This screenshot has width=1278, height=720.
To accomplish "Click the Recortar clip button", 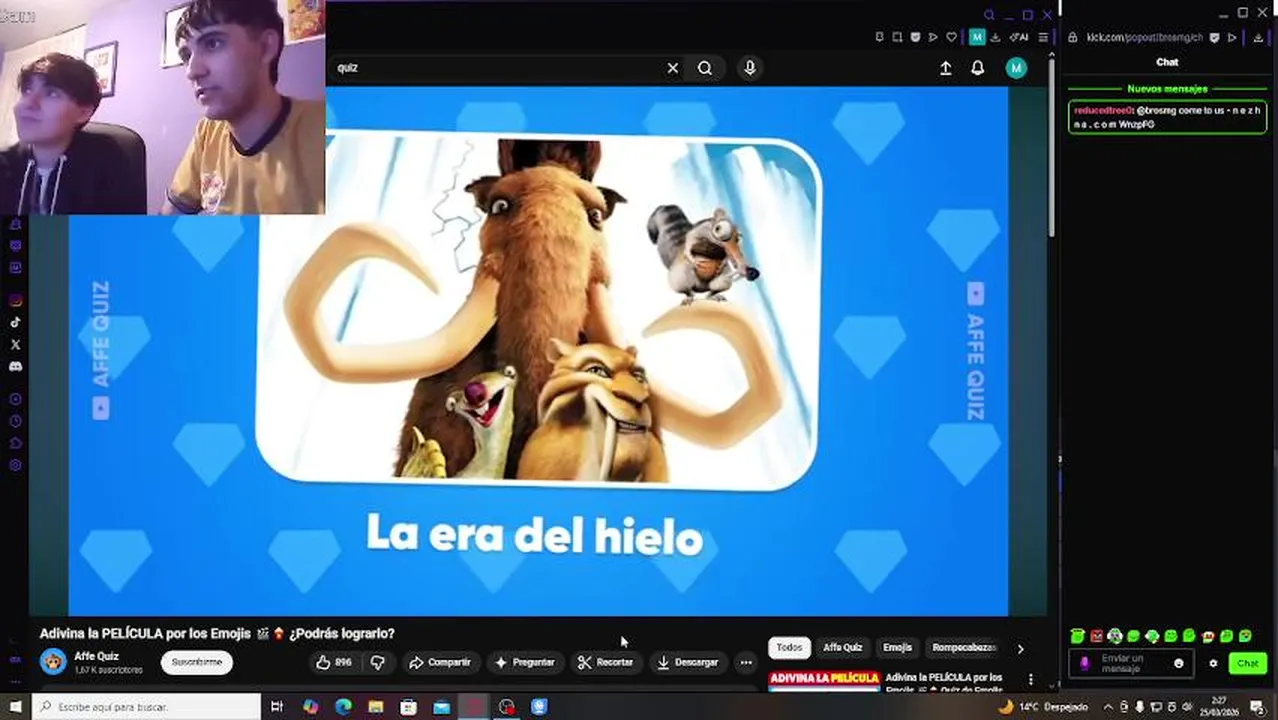I will pos(605,662).
